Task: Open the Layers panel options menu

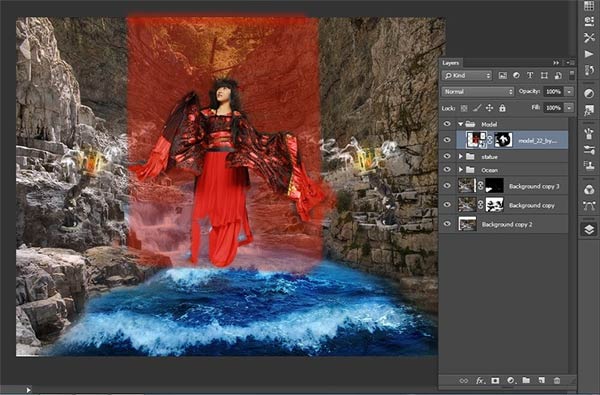Action: coord(570,62)
